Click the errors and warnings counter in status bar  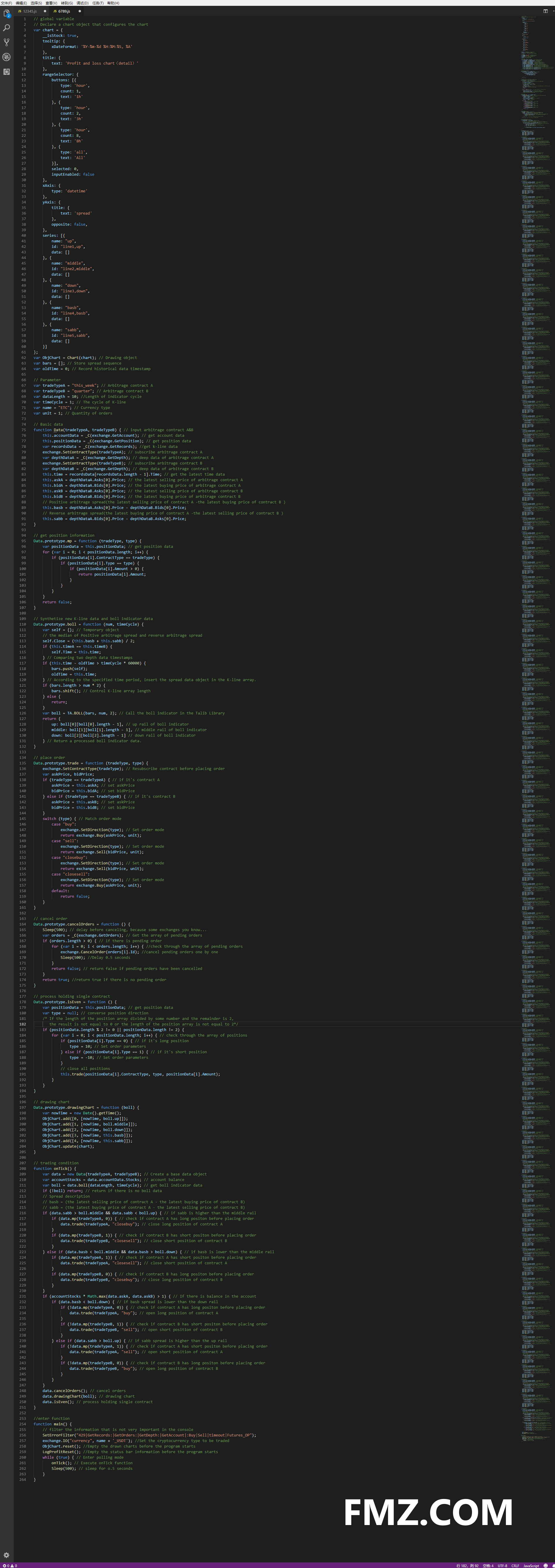9,1565
